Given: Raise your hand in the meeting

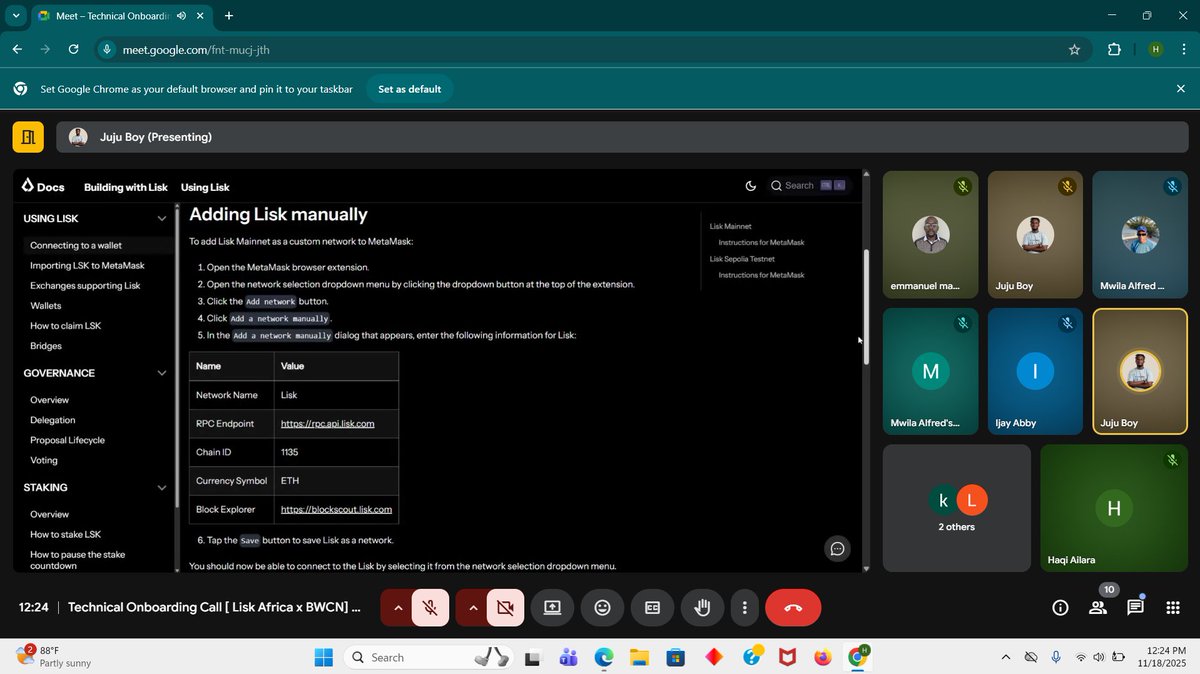Looking at the screenshot, I should (702, 607).
